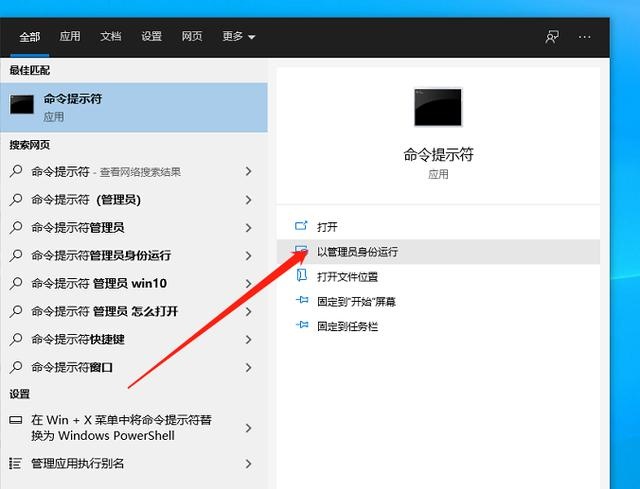Open the 文档 tab
Screen dimensions: 640x489
tap(111, 36)
